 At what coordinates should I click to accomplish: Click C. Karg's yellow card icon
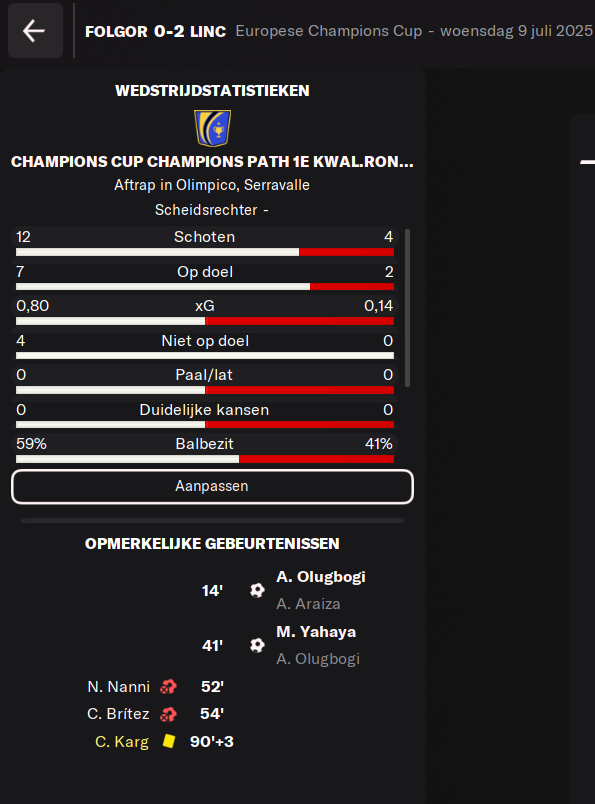point(169,741)
